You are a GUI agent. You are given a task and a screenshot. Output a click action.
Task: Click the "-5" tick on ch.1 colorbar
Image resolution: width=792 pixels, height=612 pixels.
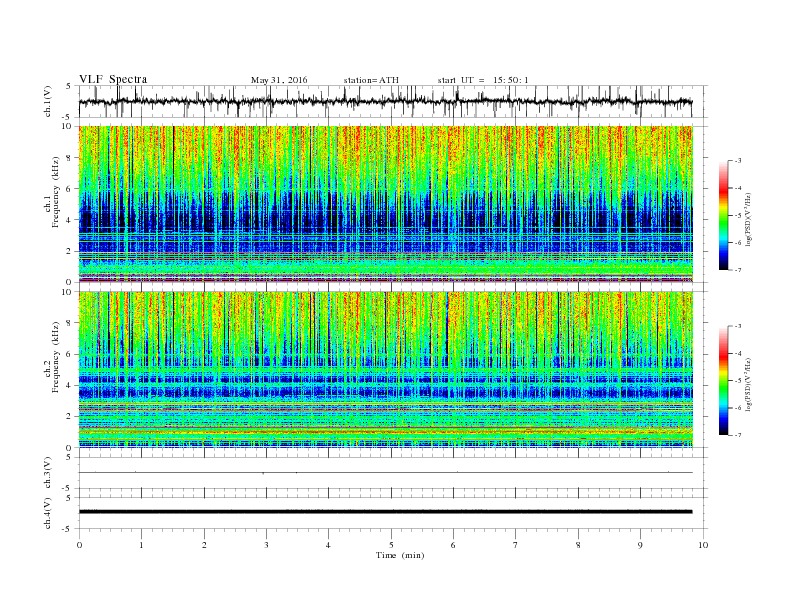737,216
